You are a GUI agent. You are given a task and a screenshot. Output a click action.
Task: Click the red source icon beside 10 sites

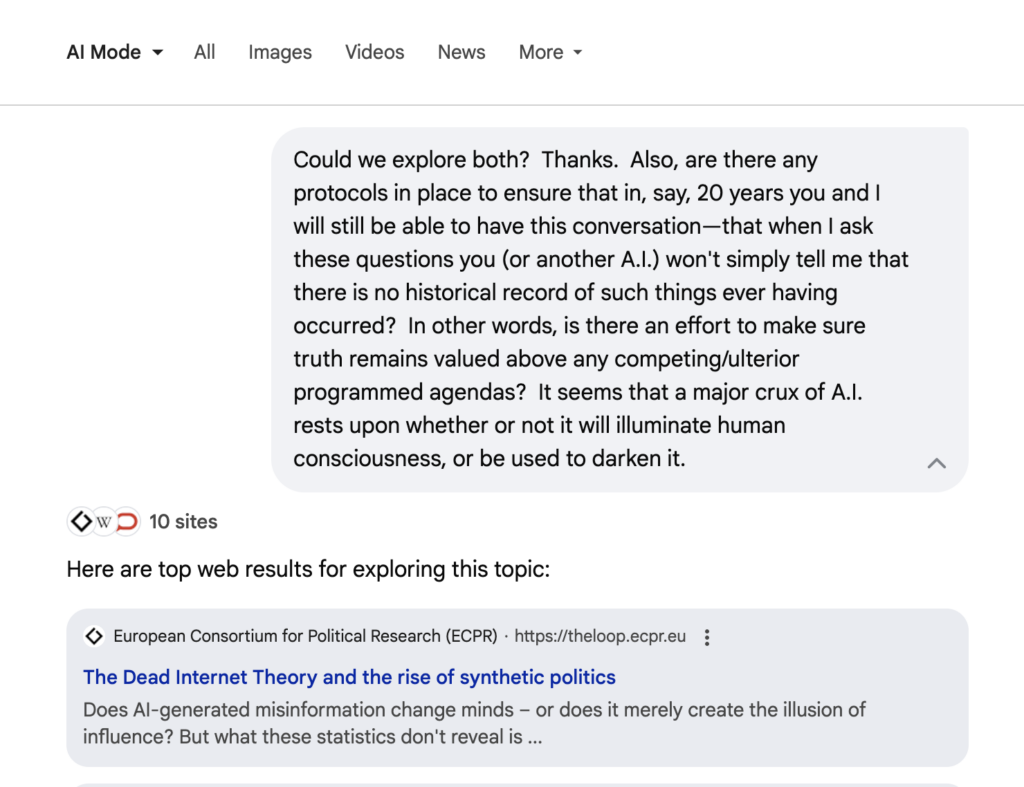coord(127,521)
